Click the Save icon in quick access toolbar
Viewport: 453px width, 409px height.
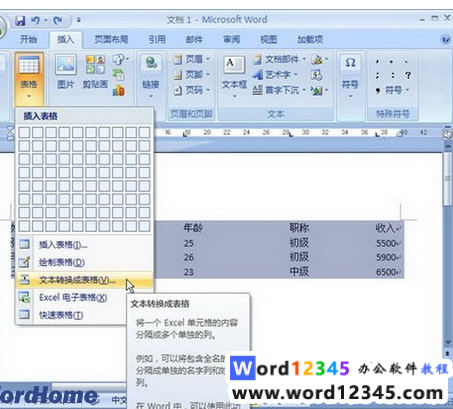point(20,21)
